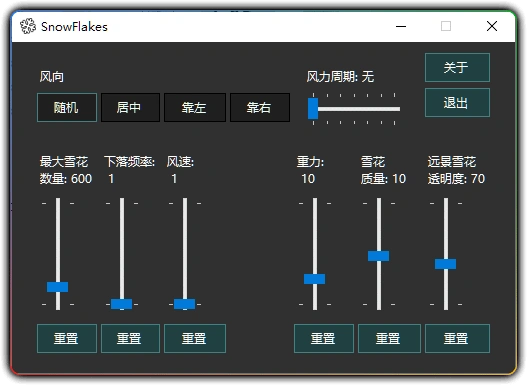
Task: Select the 靠右 wind direction option
Action: pyautogui.click(x=260, y=108)
